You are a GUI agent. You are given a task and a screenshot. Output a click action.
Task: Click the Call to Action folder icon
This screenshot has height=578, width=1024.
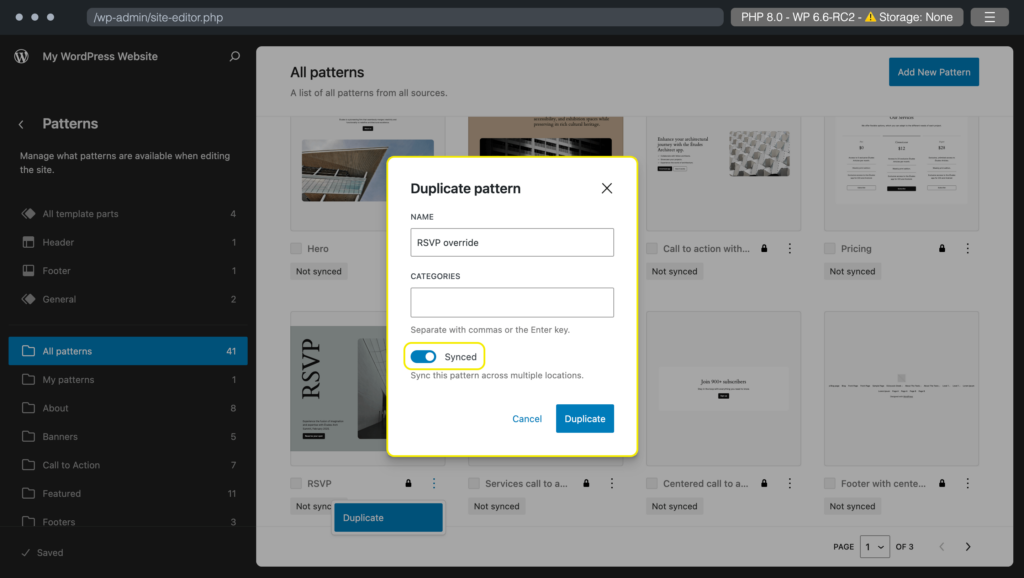(x=28, y=465)
